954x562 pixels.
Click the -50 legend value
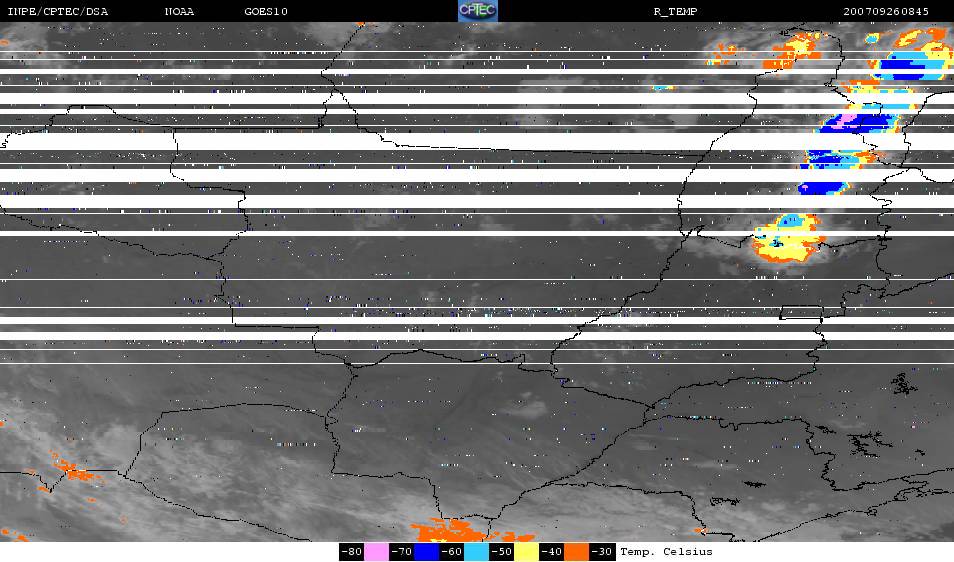(501, 552)
